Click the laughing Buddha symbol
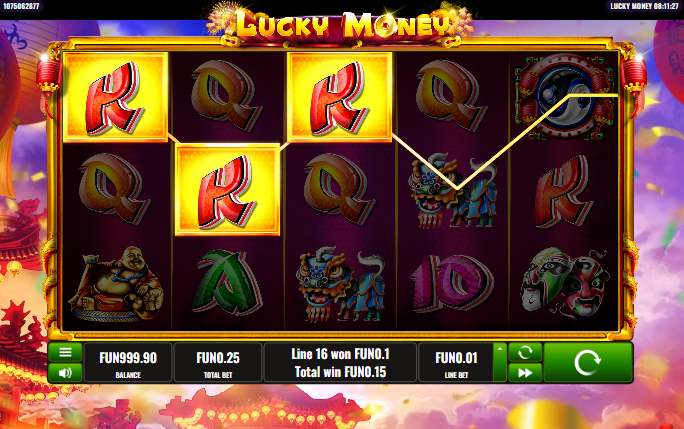Screen dimensions: 684x429 tap(116, 284)
